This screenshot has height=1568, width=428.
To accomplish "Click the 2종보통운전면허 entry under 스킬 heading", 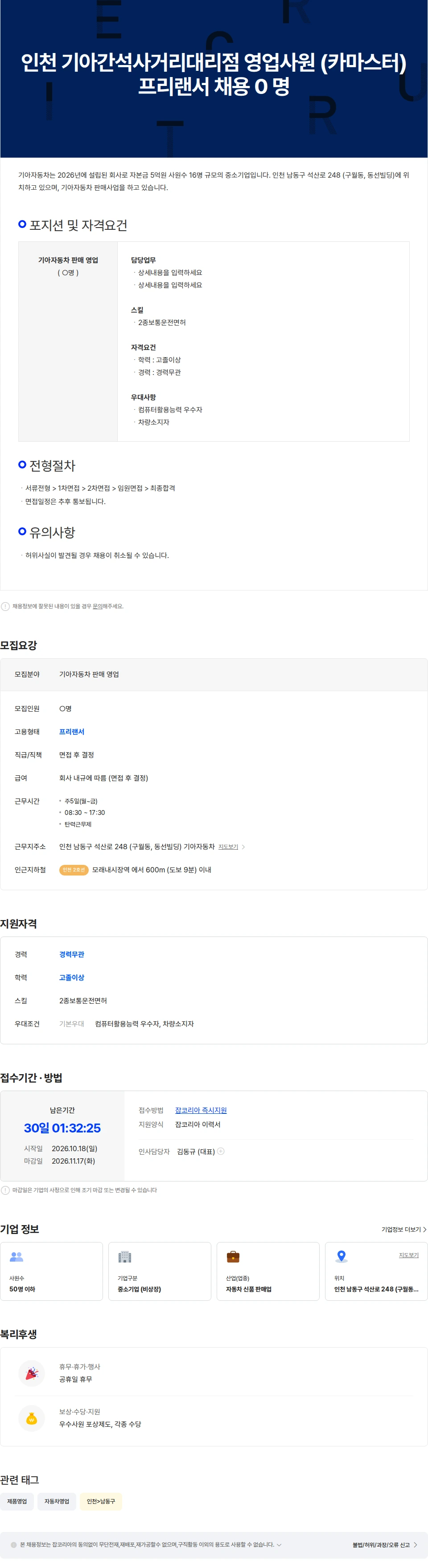I will (161, 322).
